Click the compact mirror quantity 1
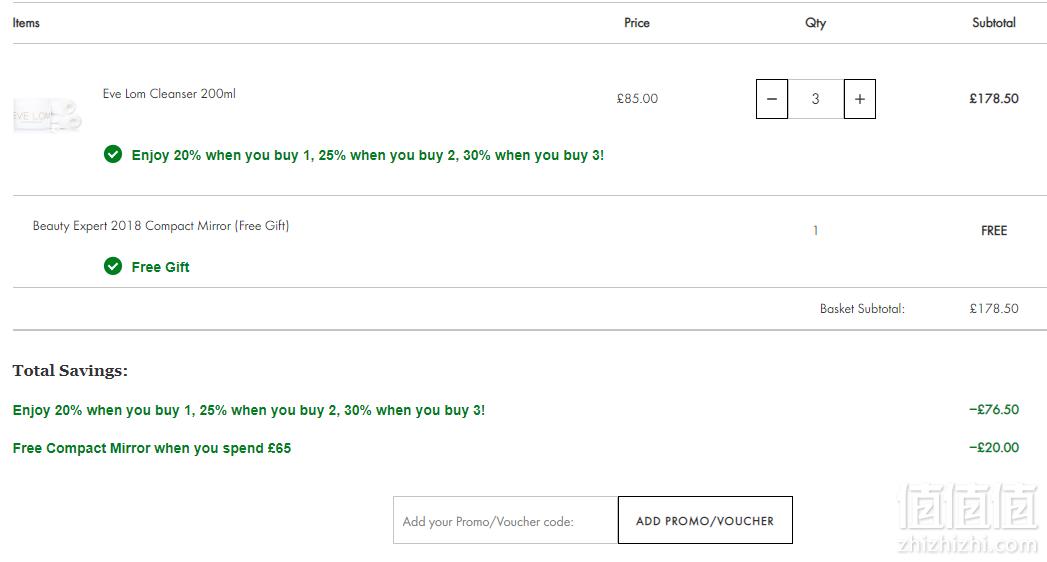1047x562 pixels. (x=815, y=231)
